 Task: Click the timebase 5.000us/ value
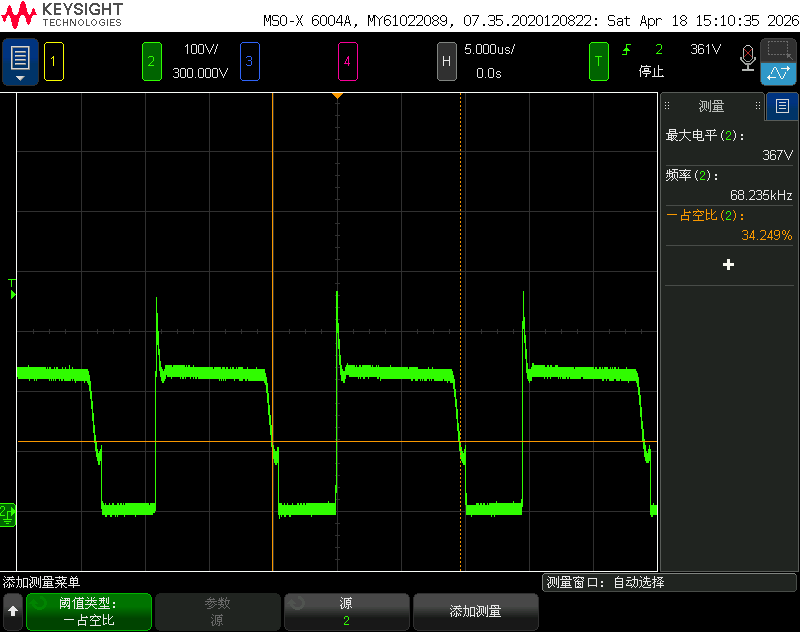coord(489,49)
